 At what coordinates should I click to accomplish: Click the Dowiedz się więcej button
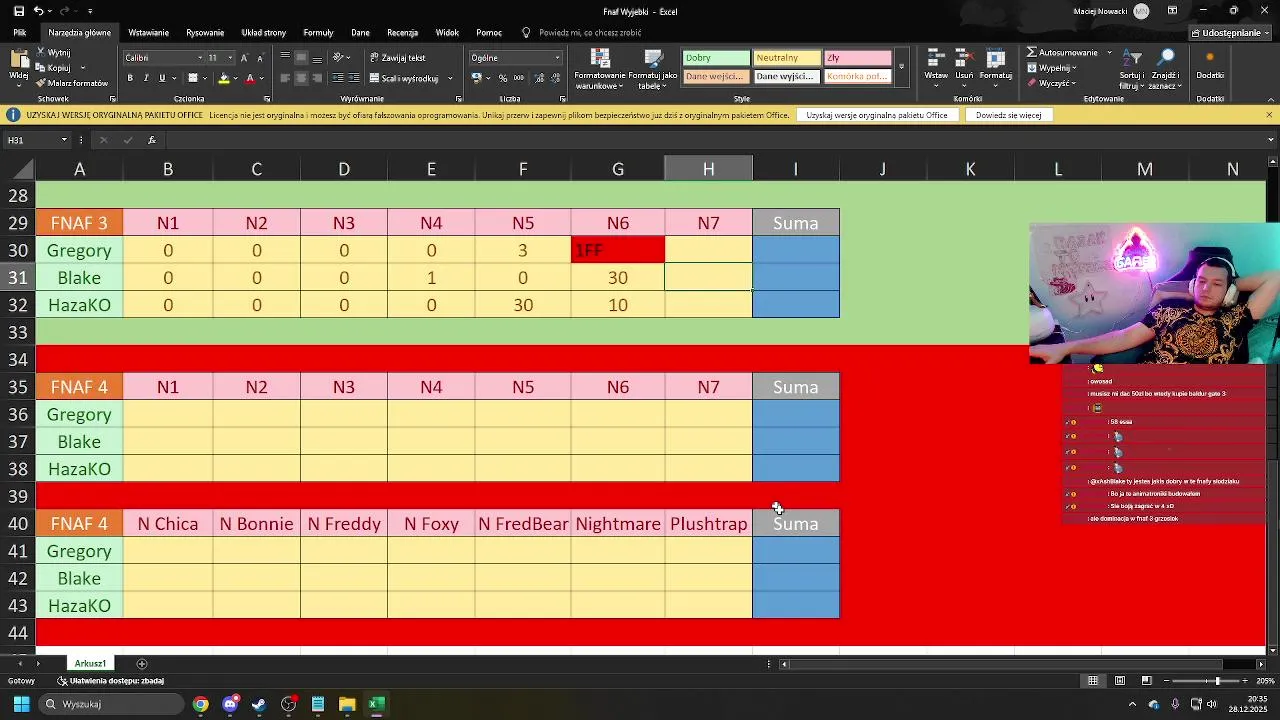[1009, 115]
